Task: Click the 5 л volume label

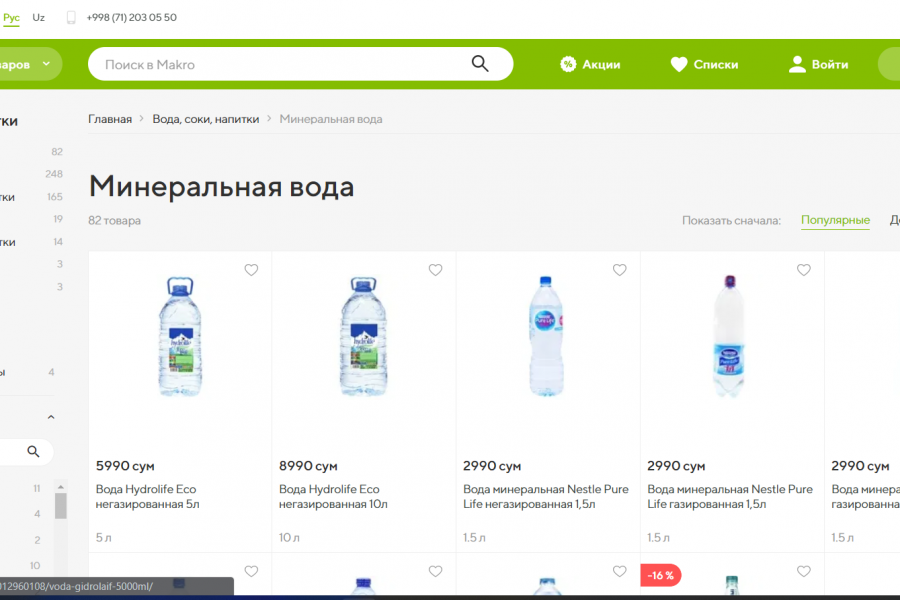Action: point(103,537)
